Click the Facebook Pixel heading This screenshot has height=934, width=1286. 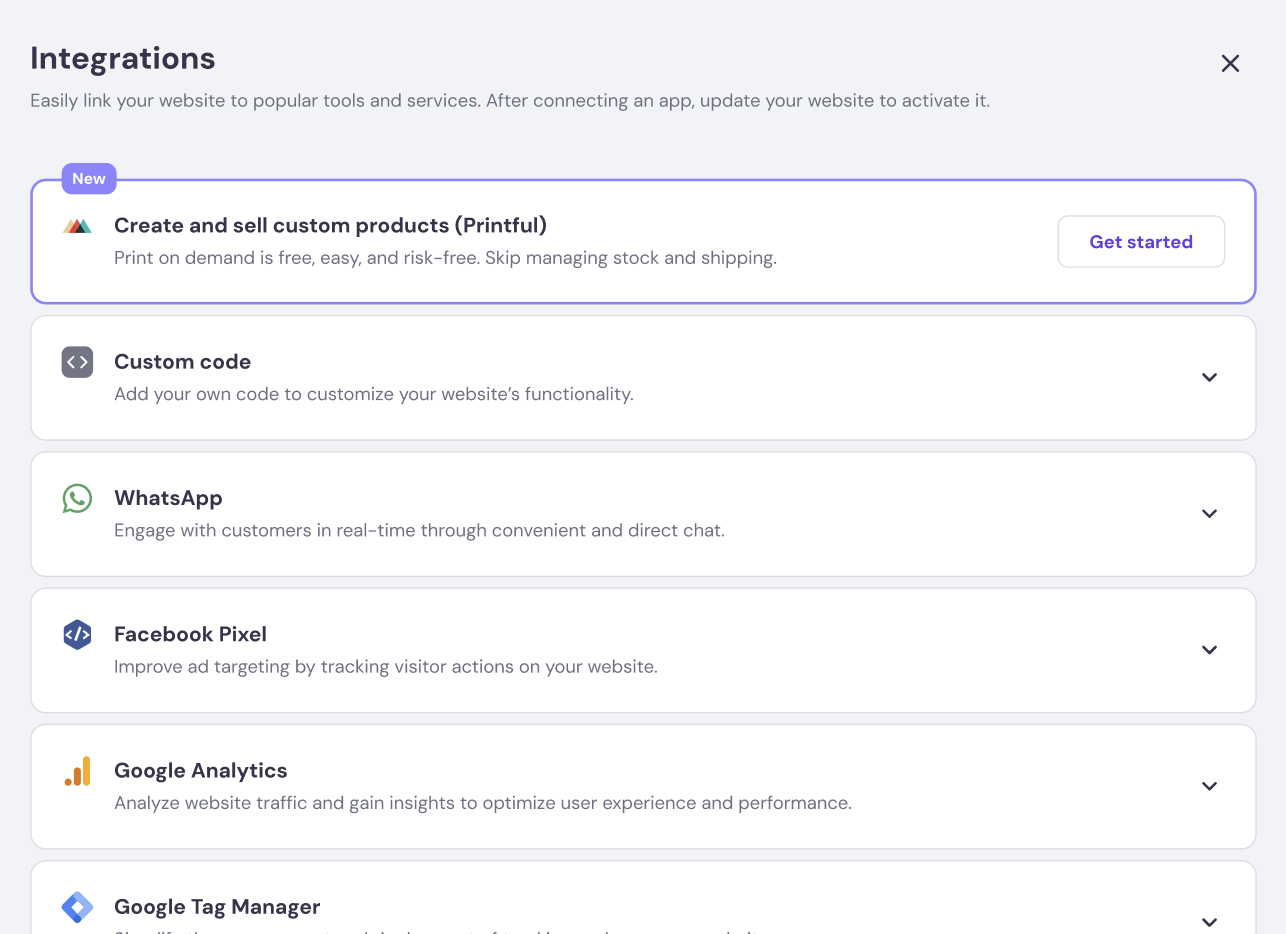point(190,634)
